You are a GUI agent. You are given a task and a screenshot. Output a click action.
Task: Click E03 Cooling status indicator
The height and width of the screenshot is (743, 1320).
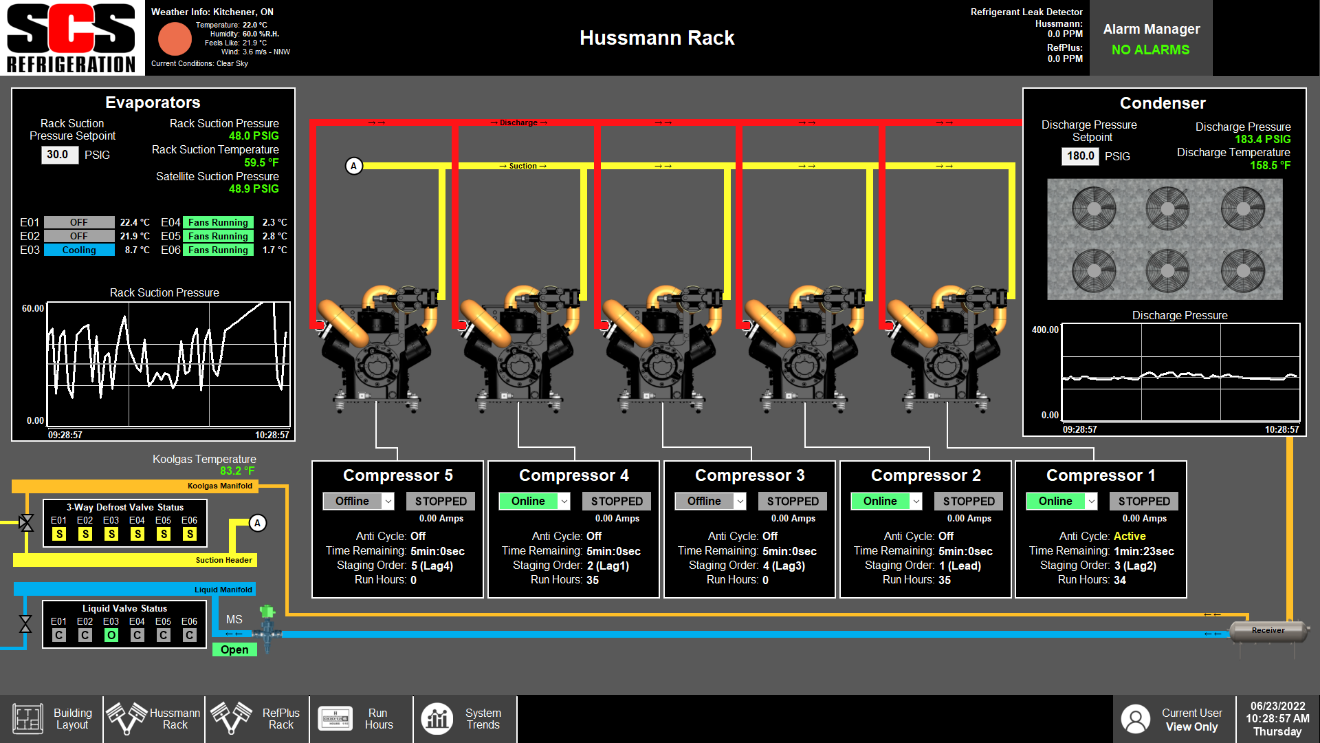click(79, 250)
